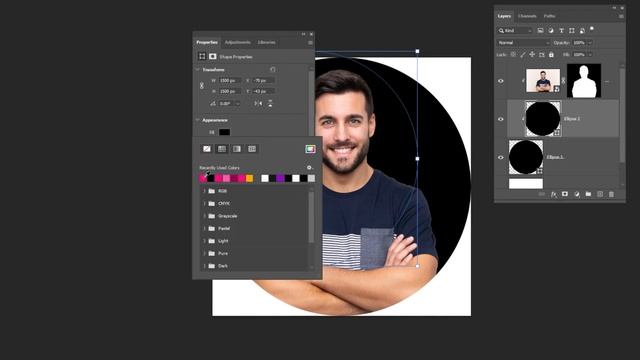Reset the Transform section
Image resolution: width=640 pixels, height=360 pixels.
[273, 70]
